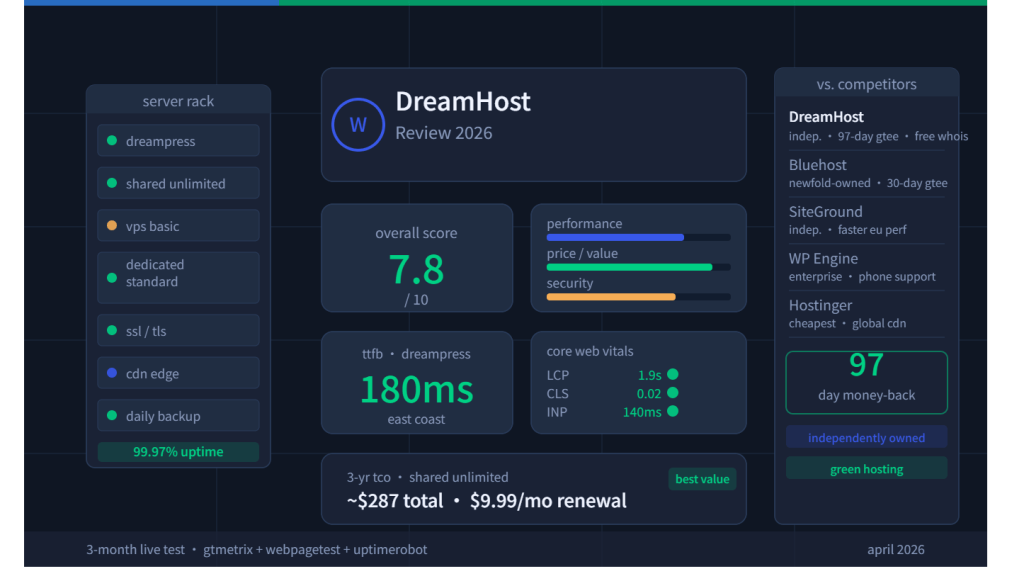Image resolution: width=1024 pixels, height=581 pixels.
Task: Click the enterprise phone support detail
Action: (x=862, y=276)
